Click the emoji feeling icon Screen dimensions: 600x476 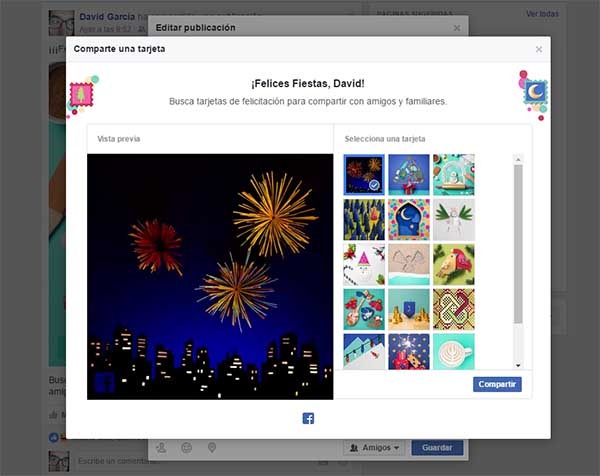187,448
